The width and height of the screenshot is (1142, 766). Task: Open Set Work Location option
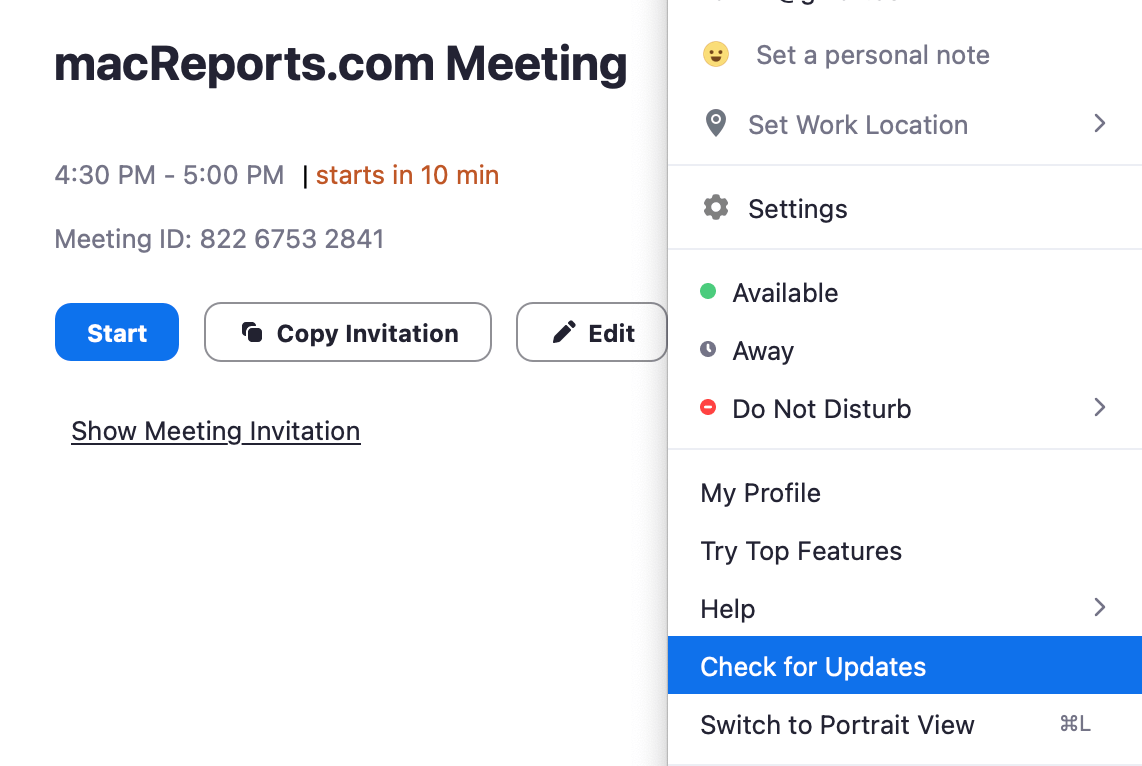[x=905, y=125]
